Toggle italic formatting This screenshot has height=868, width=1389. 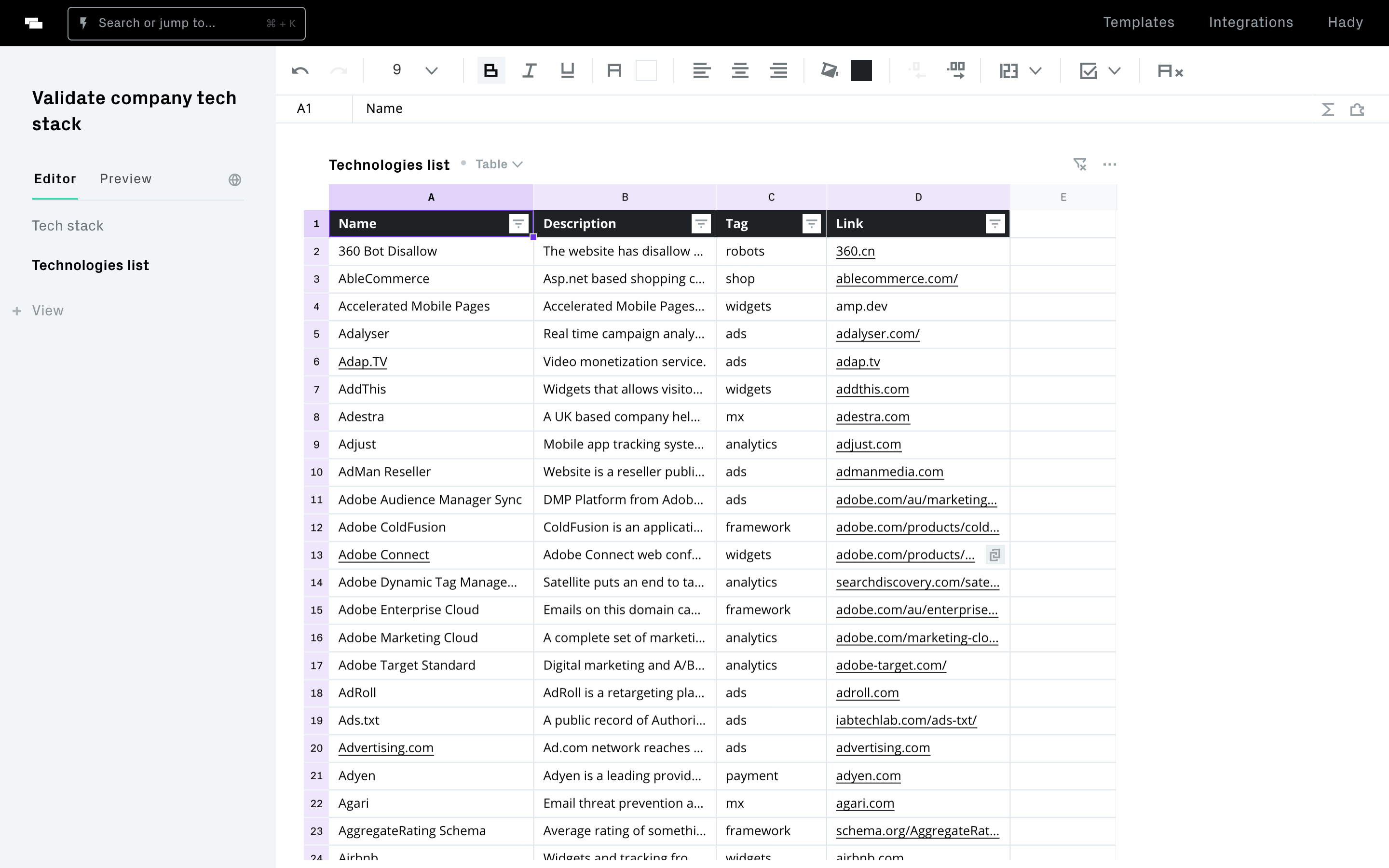(x=529, y=70)
